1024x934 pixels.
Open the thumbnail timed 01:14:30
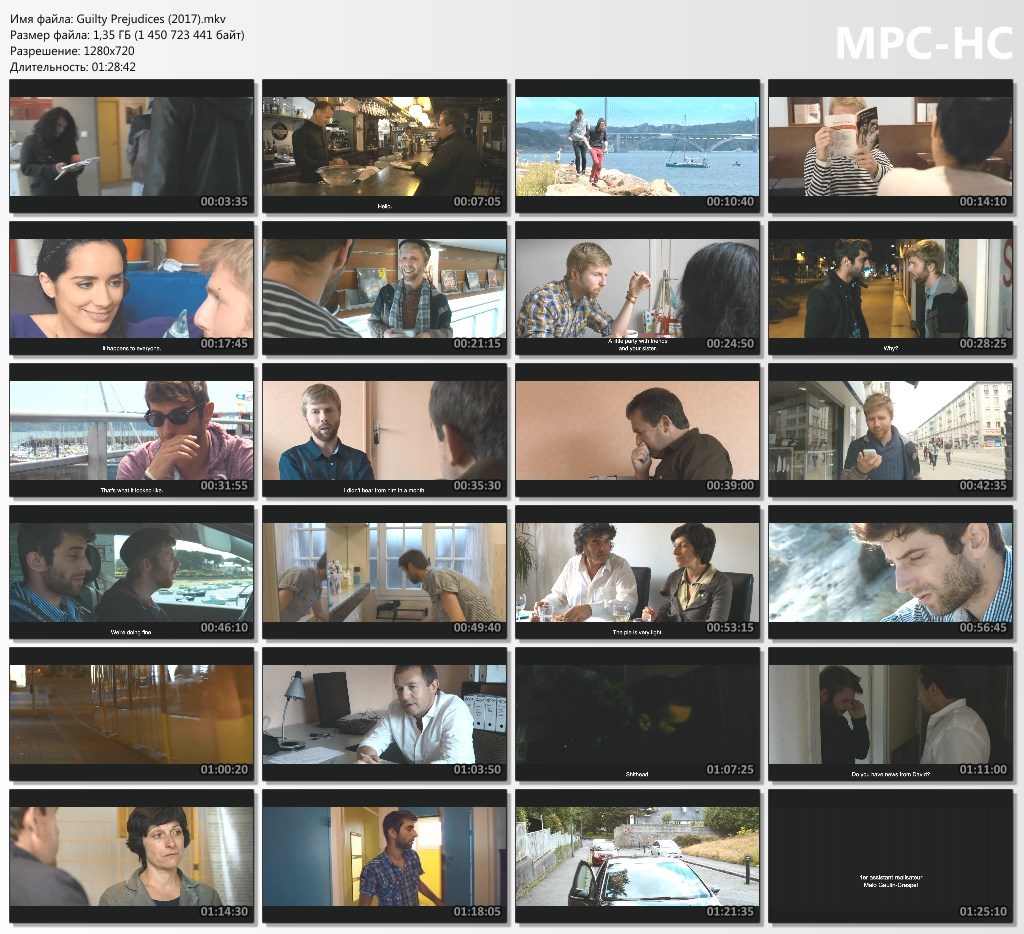pos(131,856)
